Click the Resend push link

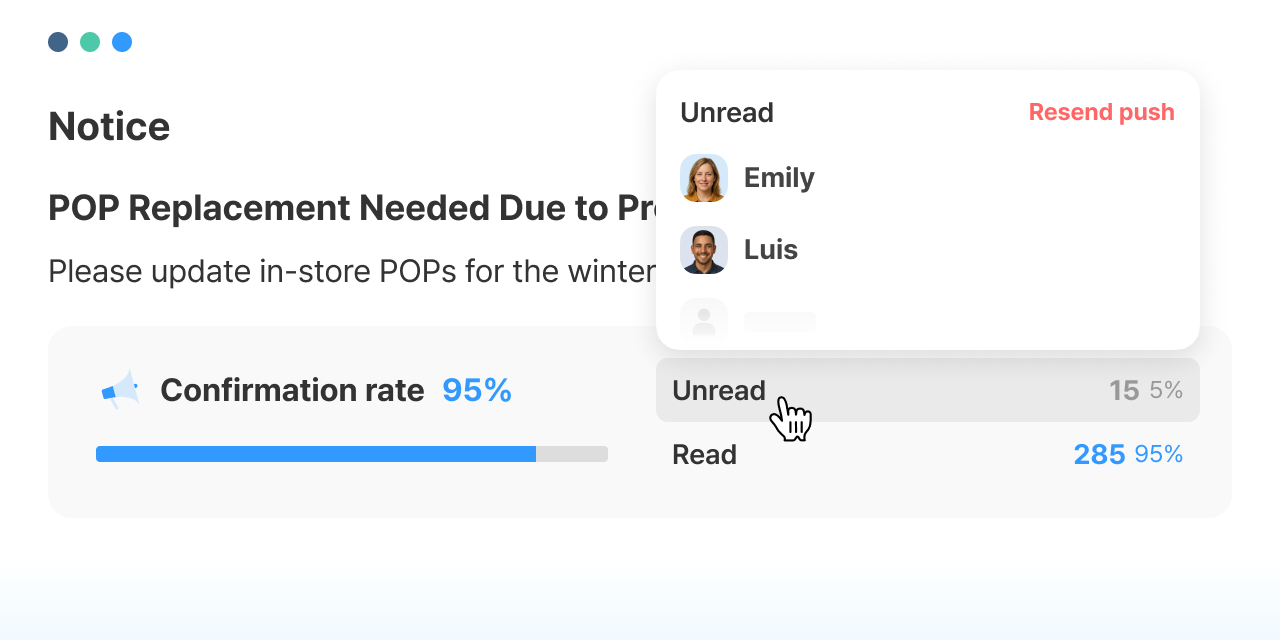coord(1102,112)
